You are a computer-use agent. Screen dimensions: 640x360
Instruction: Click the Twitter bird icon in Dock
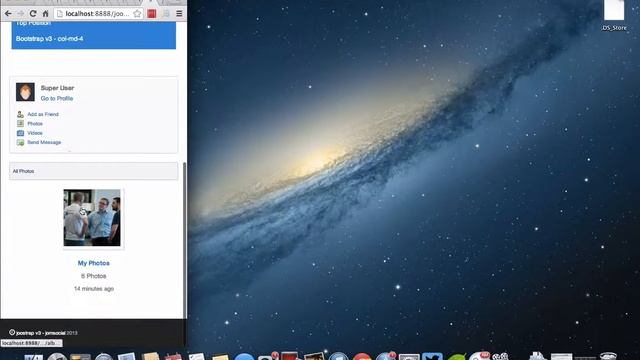coord(432,357)
